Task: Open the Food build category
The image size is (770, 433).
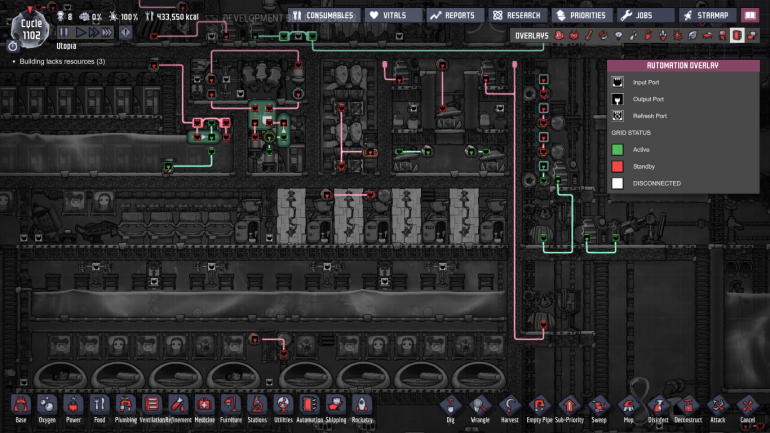Action: [x=100, y=408]
